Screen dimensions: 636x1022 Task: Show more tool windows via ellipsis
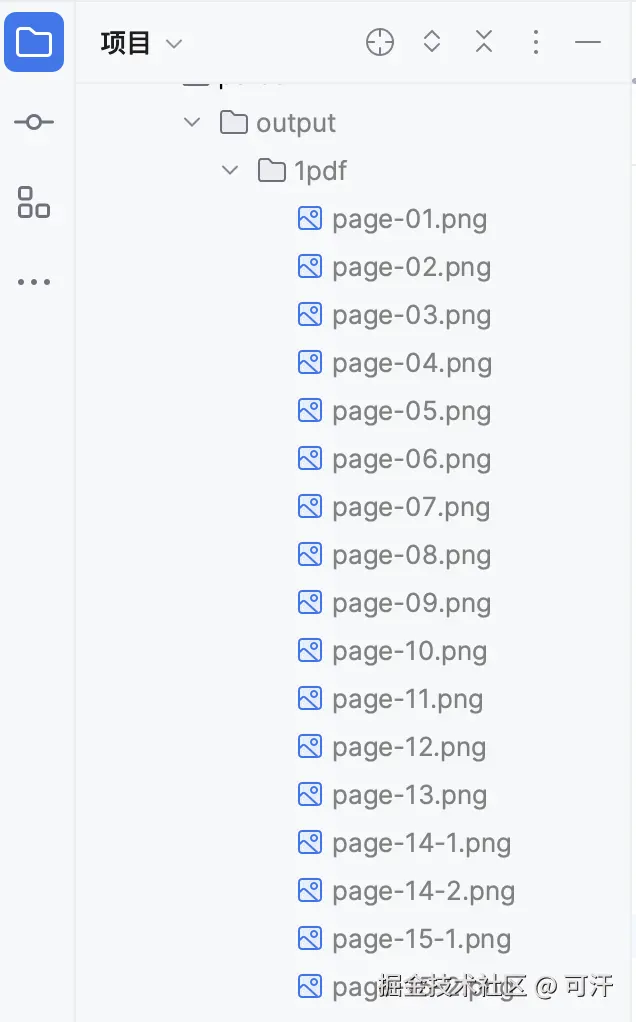34,282
